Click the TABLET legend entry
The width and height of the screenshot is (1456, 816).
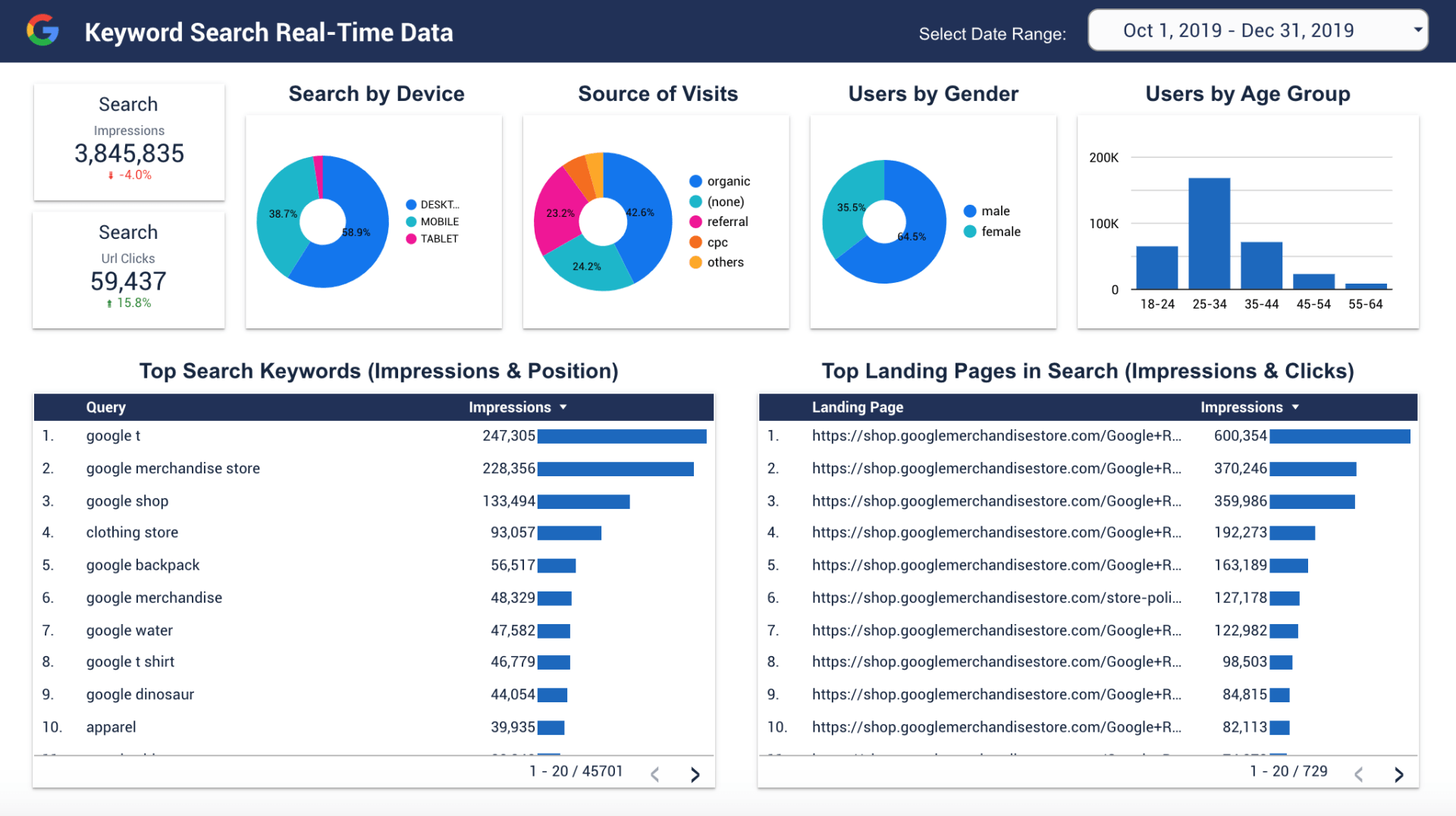pos(433,238)
